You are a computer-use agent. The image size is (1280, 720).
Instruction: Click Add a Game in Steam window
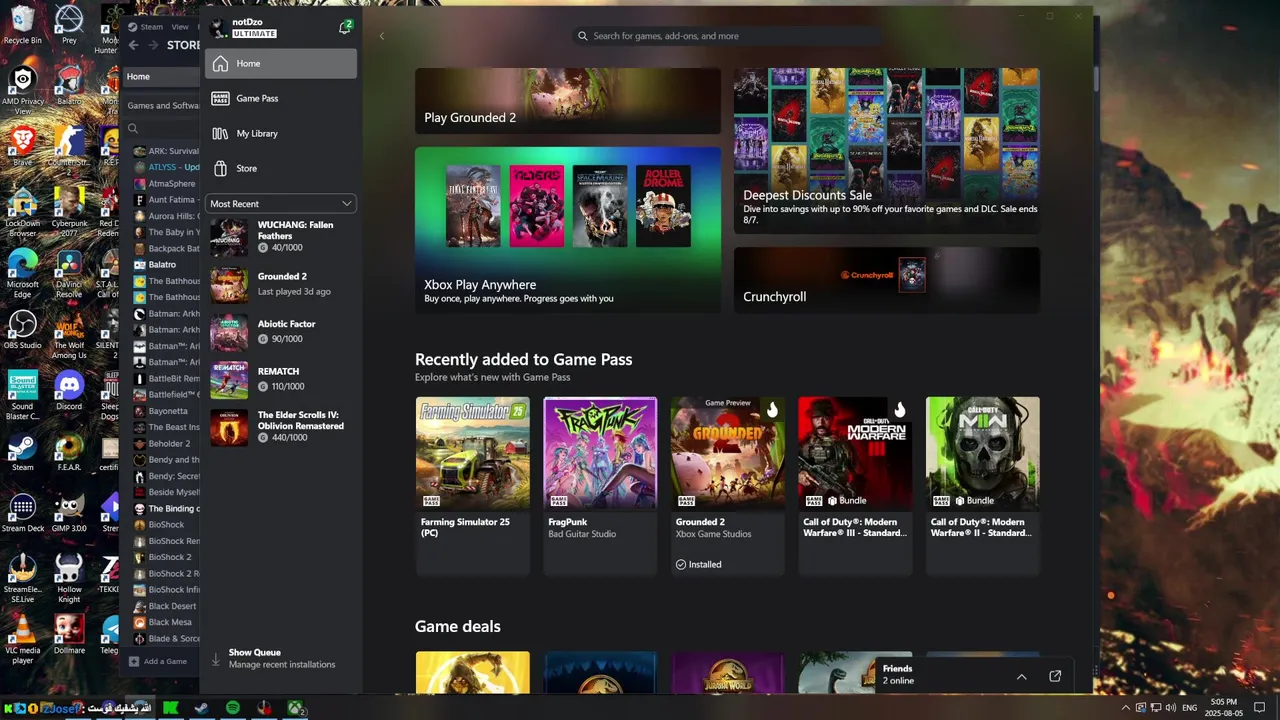coord(158,661)
